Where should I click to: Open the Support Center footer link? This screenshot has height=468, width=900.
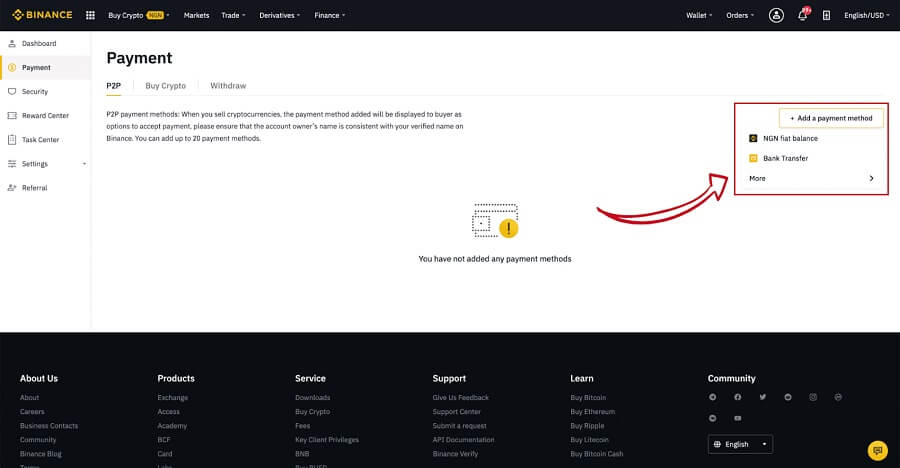pyautogui.click(x=457, y=412)
